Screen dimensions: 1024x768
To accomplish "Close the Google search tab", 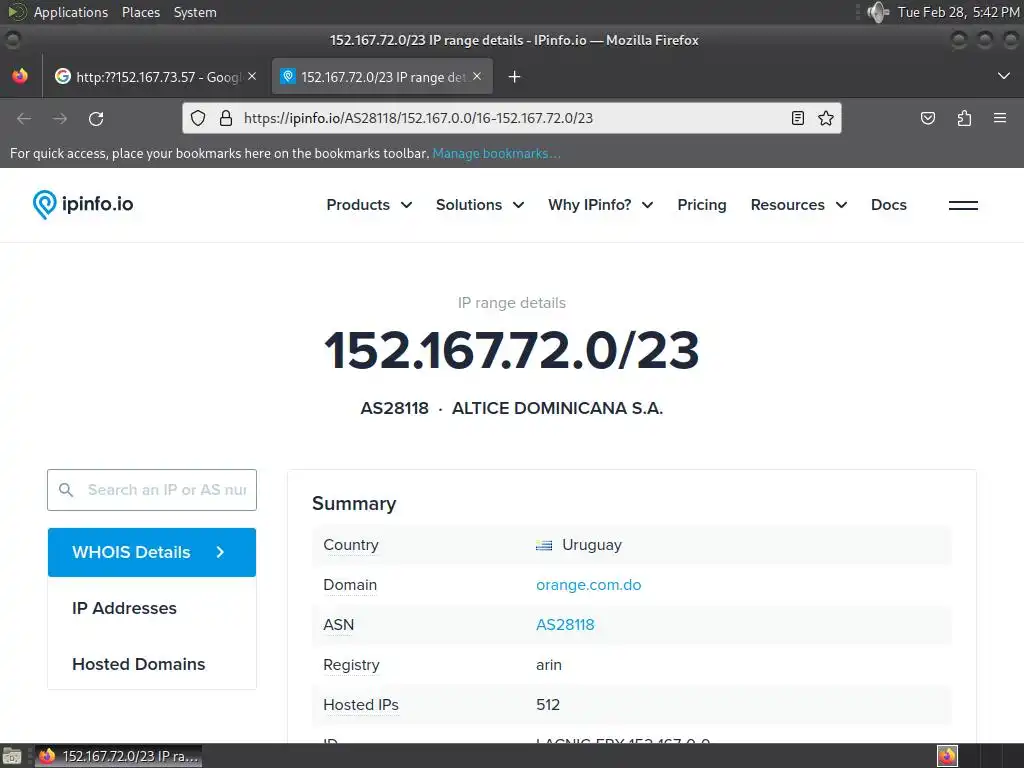I will [252, 76].
